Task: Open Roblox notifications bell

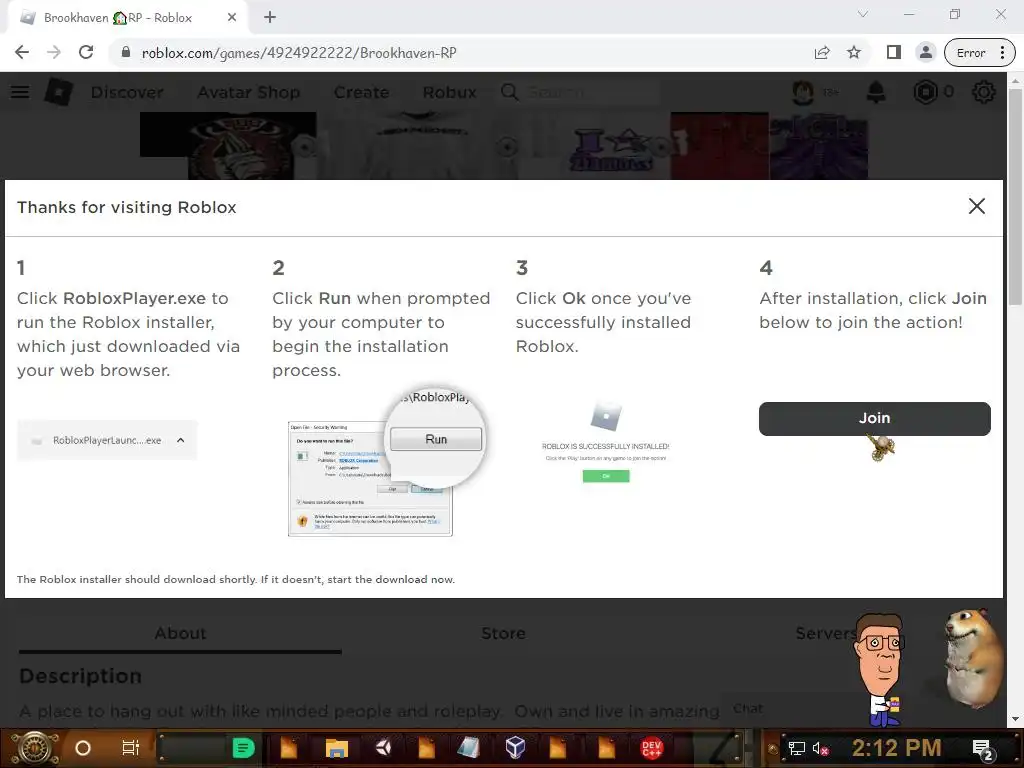Action: tap(876, 92)
